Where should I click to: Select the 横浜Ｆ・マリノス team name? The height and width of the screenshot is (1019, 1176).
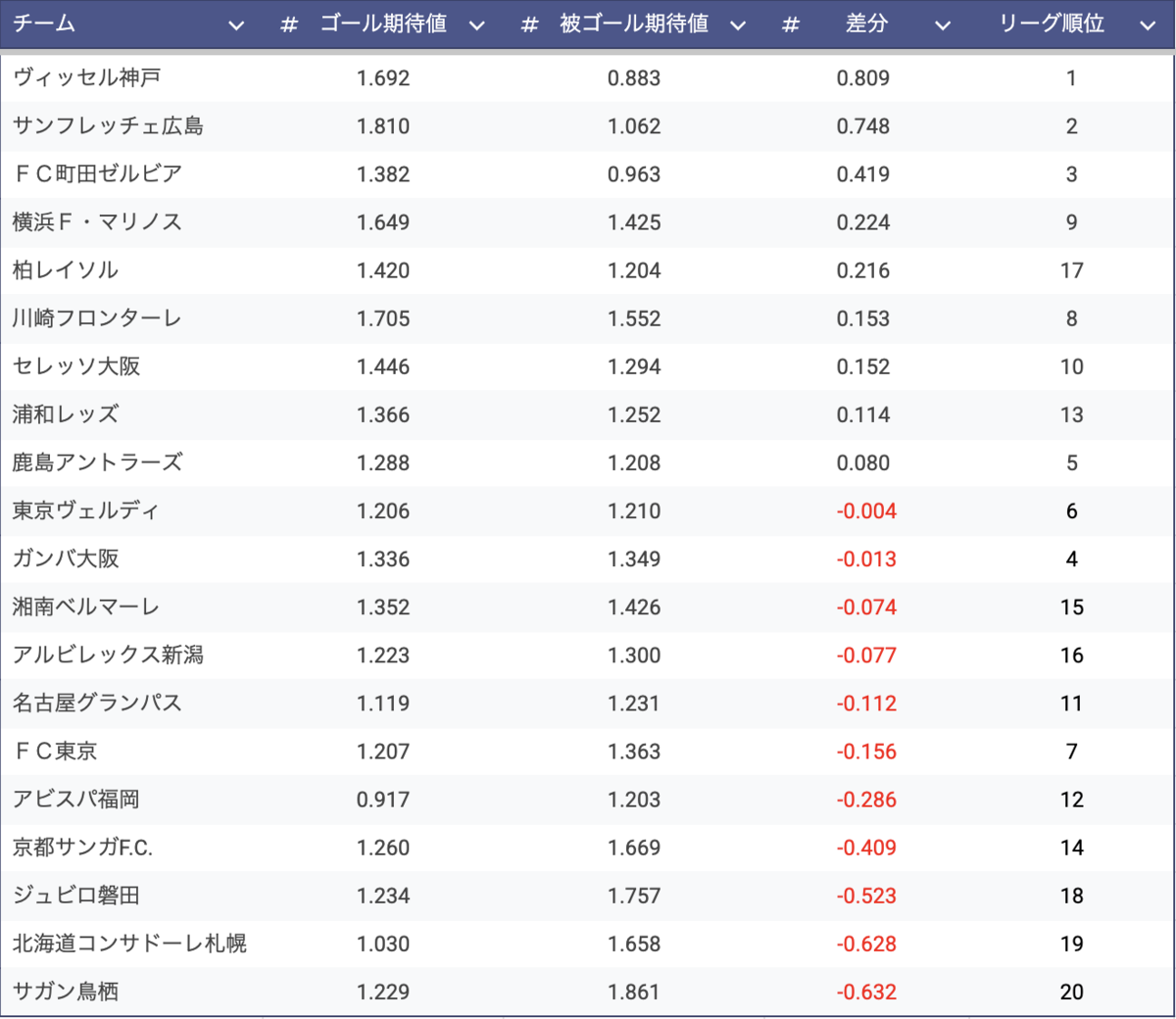pyautogui.click(x=97, y=221)
